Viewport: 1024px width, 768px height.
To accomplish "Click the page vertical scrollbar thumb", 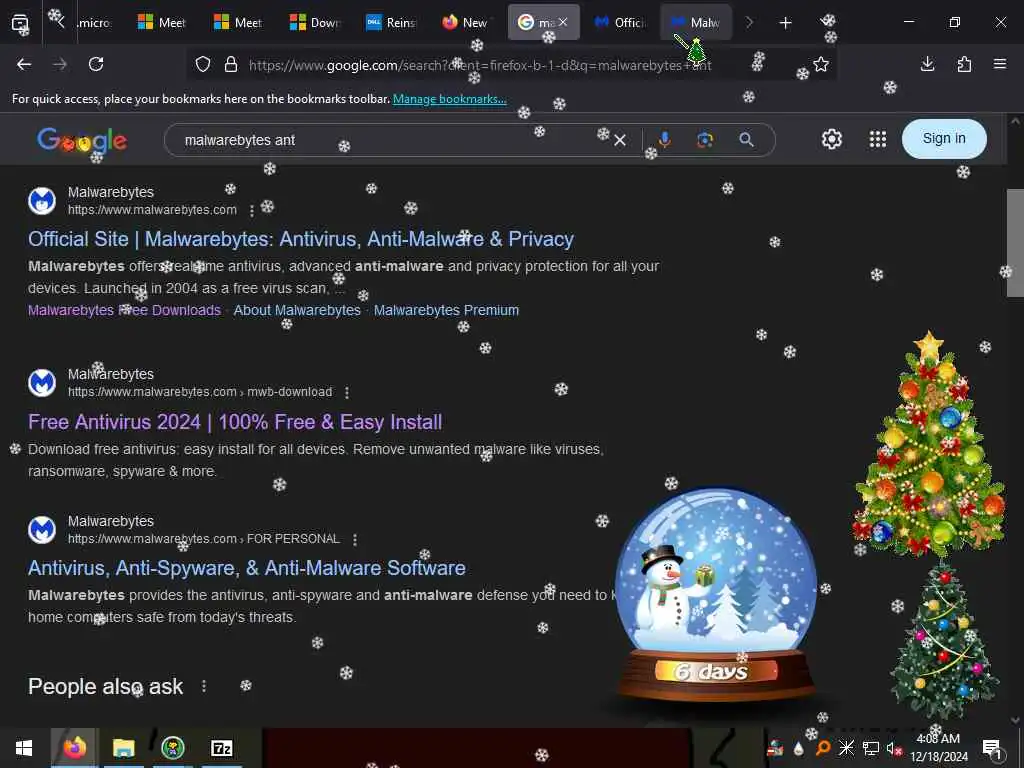I will 1015,243.
